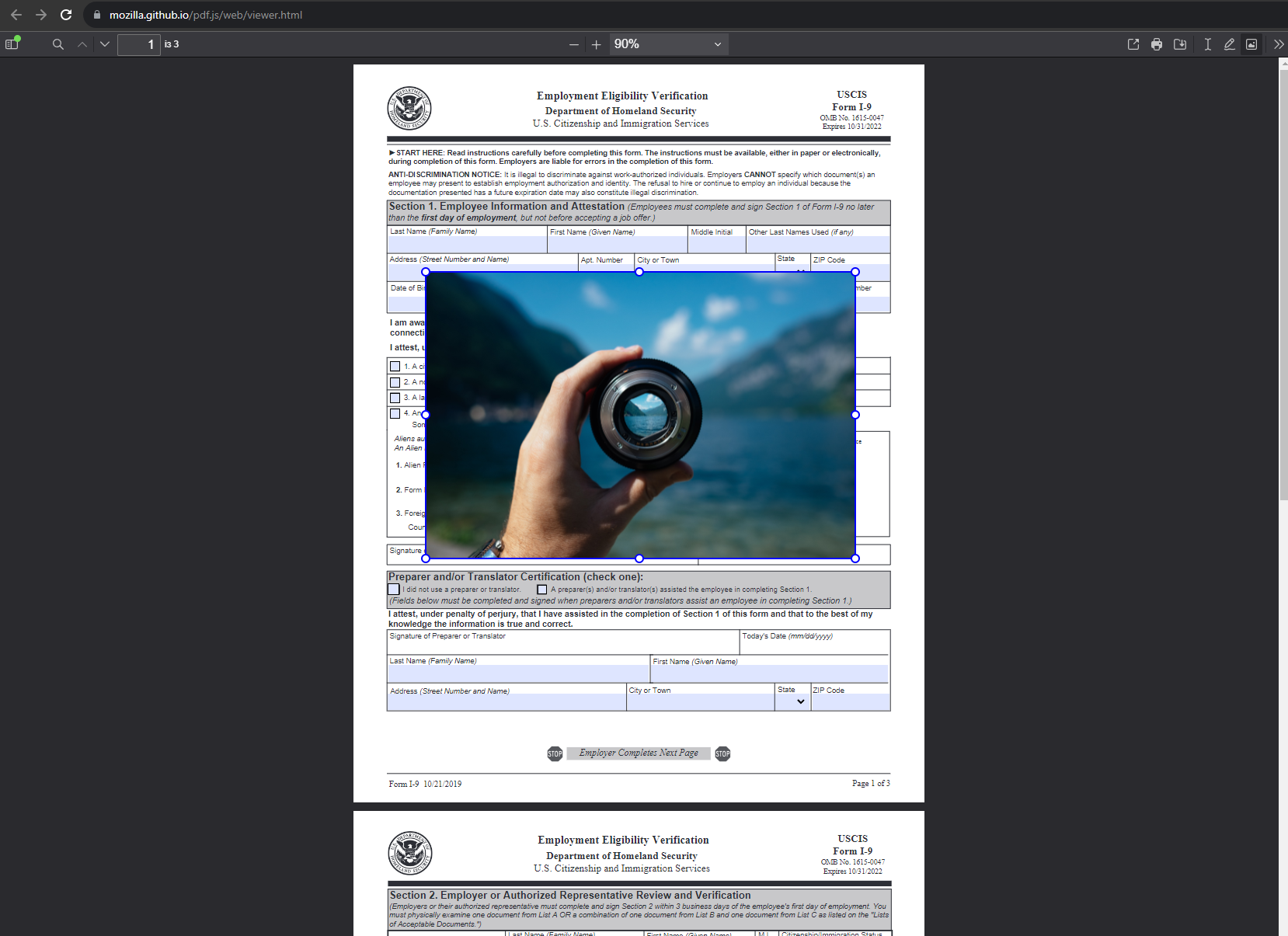
Task: Expand more toolbar tools with double chevron
Action: [x=1277, y=44]
